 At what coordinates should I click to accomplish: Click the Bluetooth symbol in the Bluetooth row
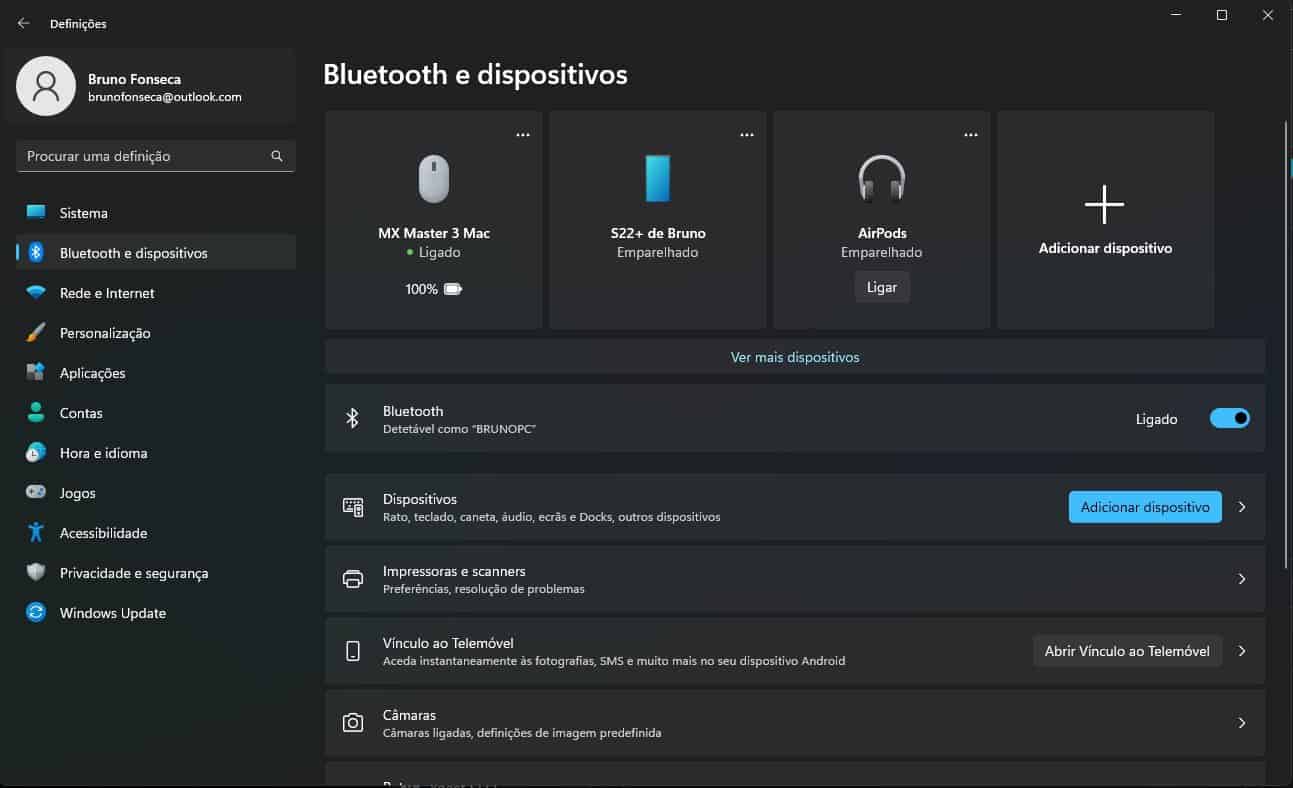[x=352, y=418]
